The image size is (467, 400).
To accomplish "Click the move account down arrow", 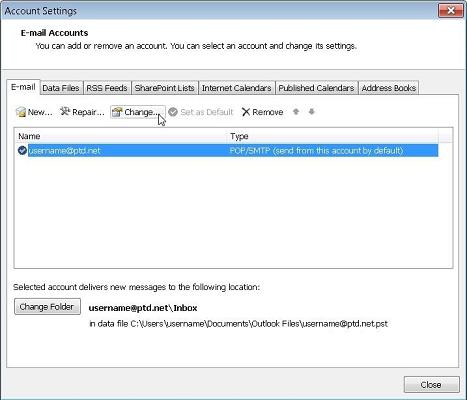I will pos(311,112).
